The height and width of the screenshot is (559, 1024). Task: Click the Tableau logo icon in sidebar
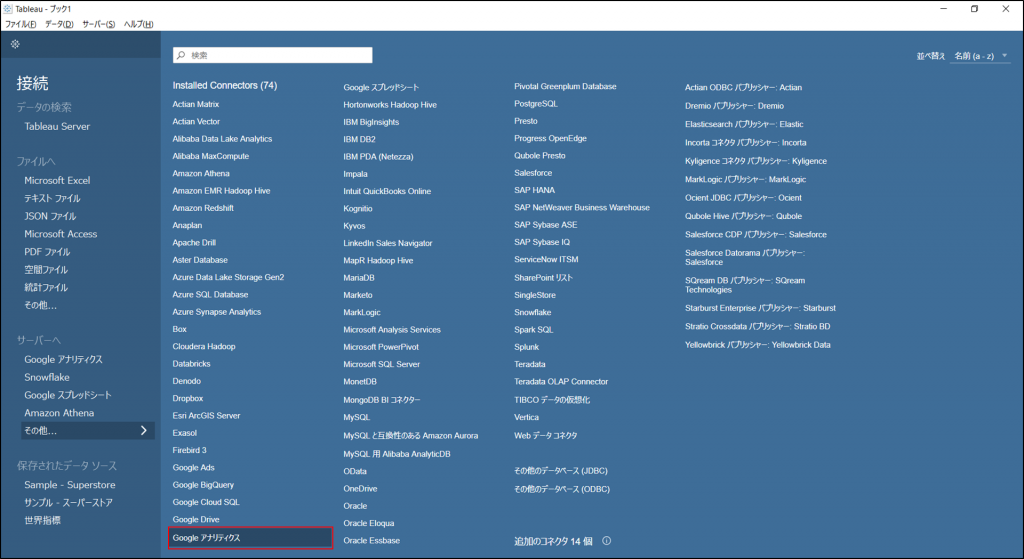(x=15, y=44)
